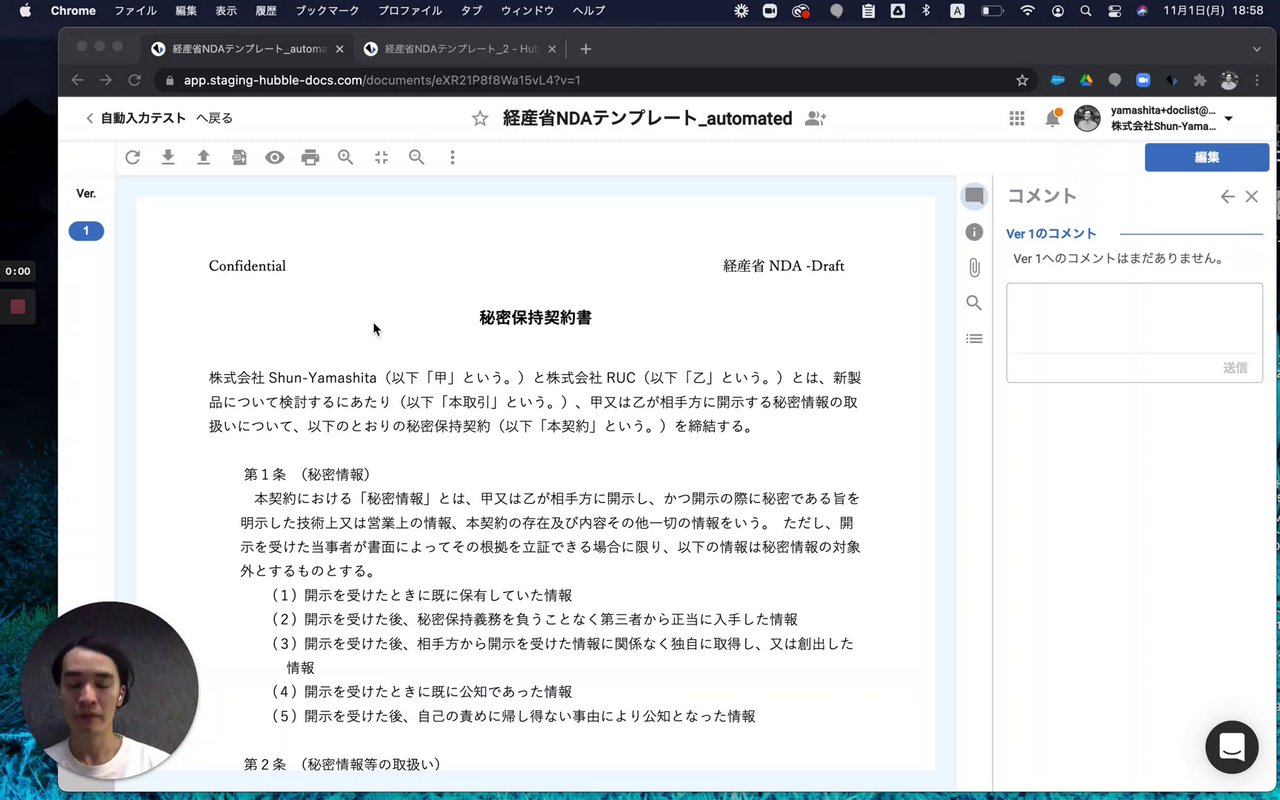Click the ウィンドウ menu
This screenshot has width=1280, height=800.
[x=527, y=11]
